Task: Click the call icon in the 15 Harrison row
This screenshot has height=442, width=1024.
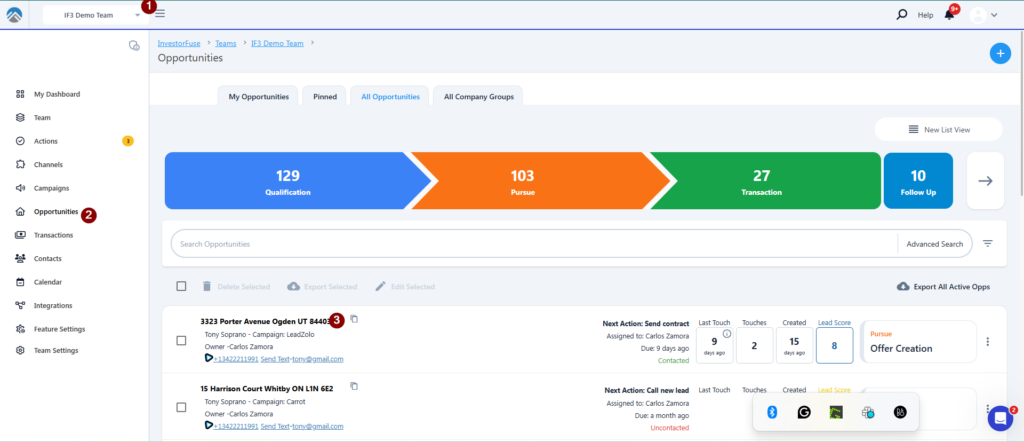Action: tap(208, 426)
